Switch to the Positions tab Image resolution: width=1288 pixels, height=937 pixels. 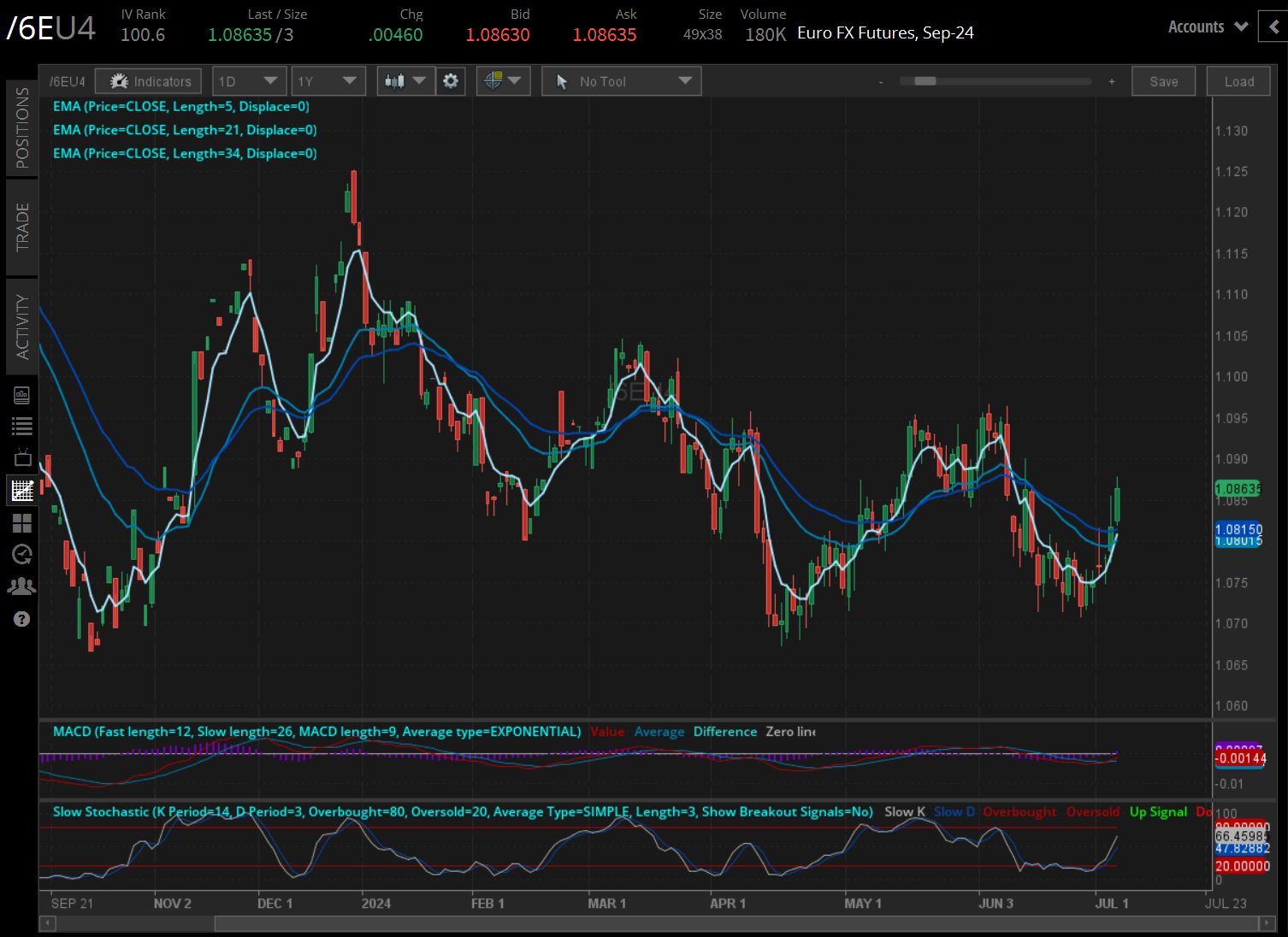coord(21,127)
